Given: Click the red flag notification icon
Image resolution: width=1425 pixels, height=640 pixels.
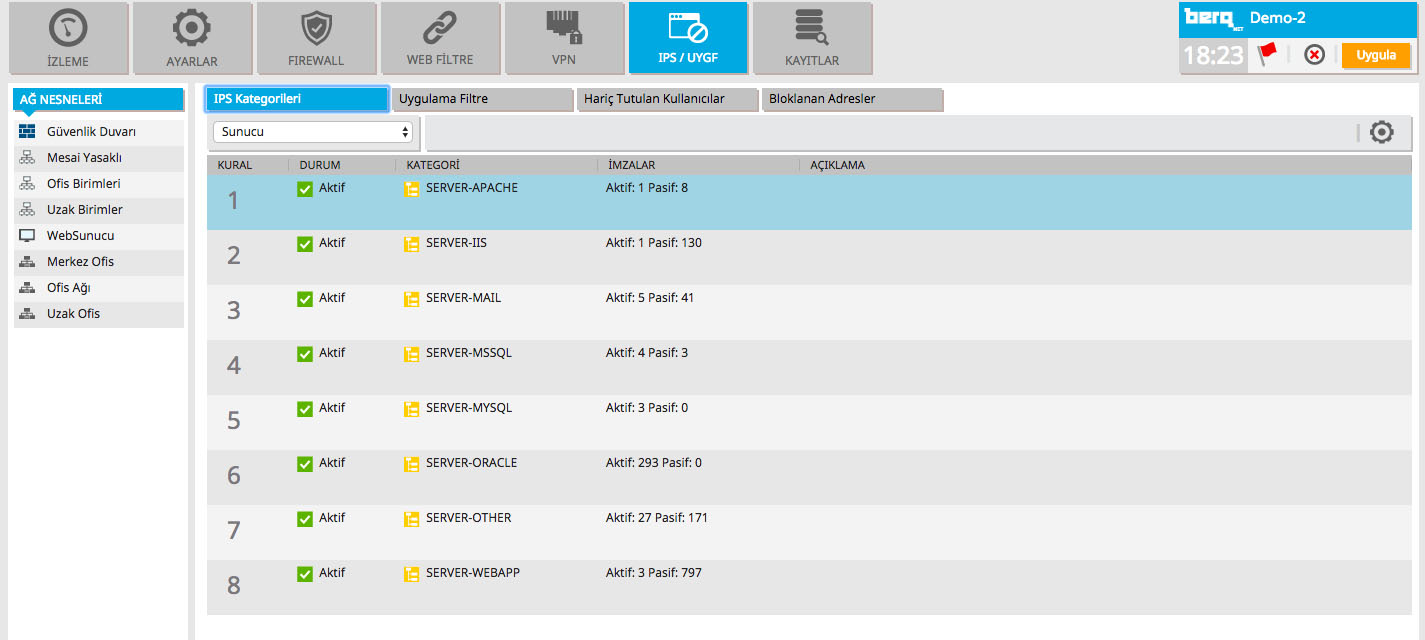Looking at the screenshot, I should pos(1268,55).
